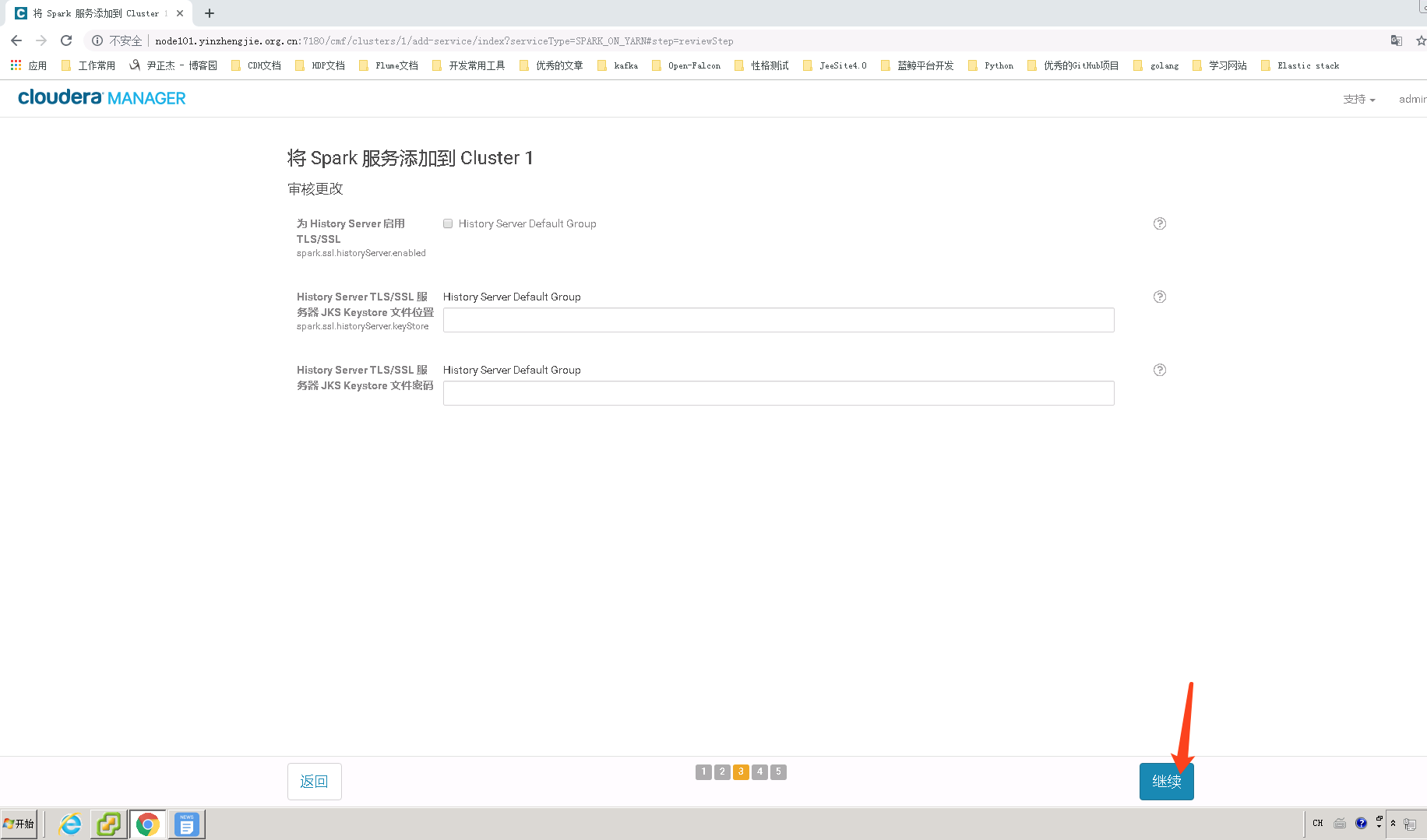This screenshot has height=840, width=1427.
Task: Open the input method options dropdown arrow
Action: [1379, 827]
